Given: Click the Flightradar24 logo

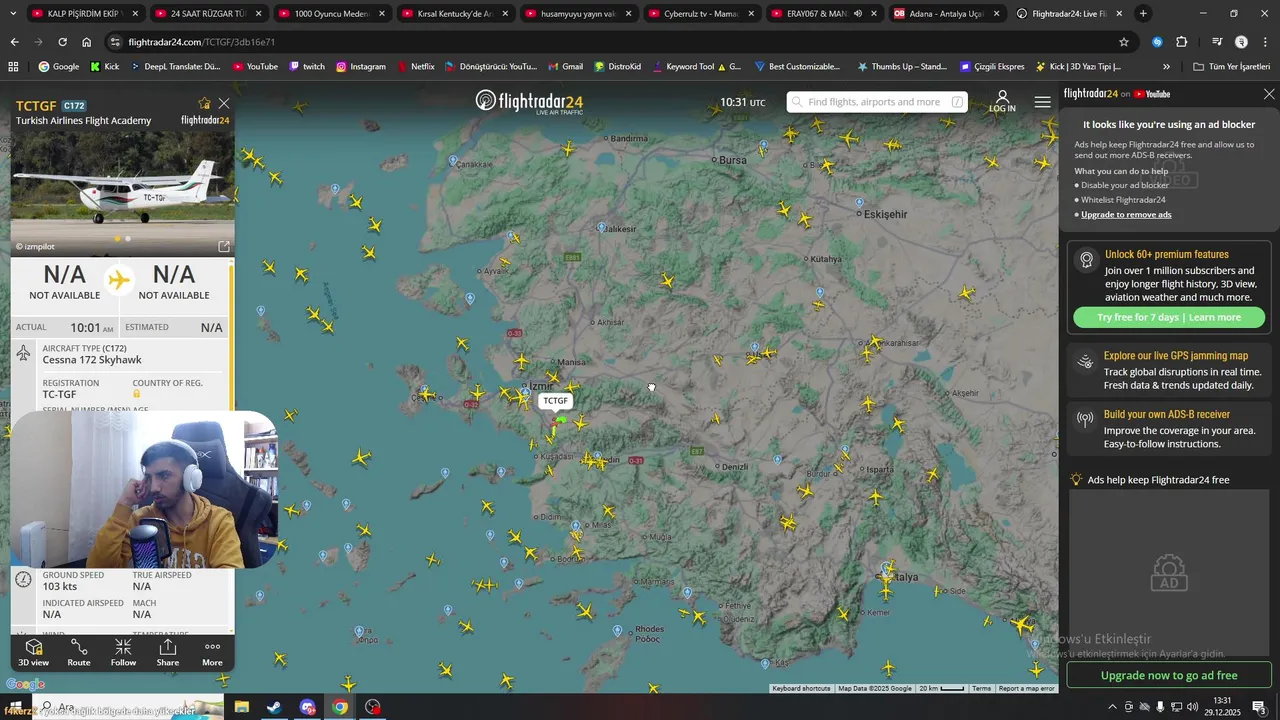Looking at the screenshot, I should click(529, 102).
